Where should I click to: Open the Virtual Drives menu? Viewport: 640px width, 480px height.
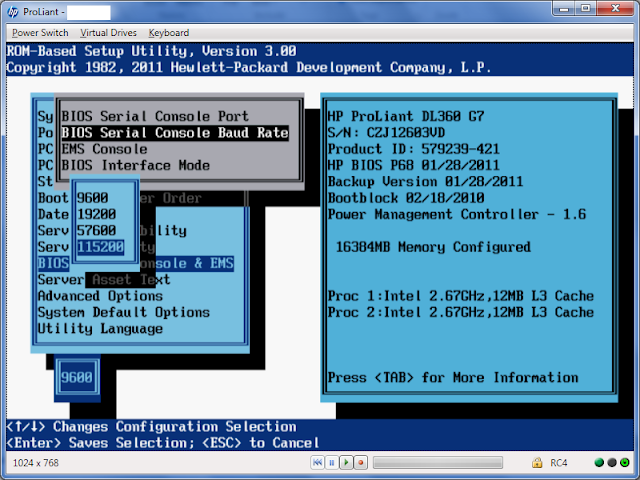pyautogui.click(x=108, y=33)
